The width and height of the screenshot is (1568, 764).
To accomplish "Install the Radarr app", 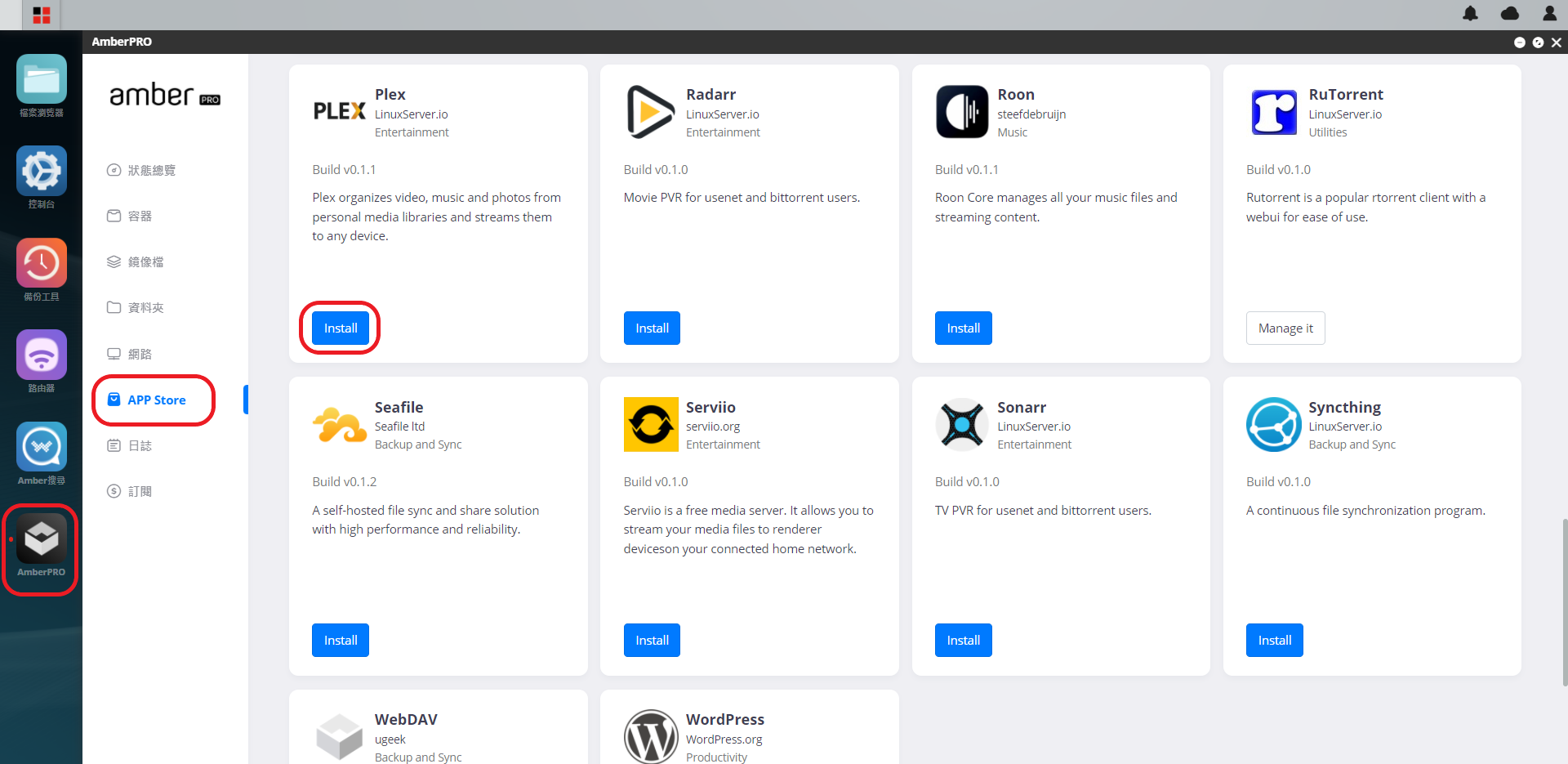I will [652, 328].
